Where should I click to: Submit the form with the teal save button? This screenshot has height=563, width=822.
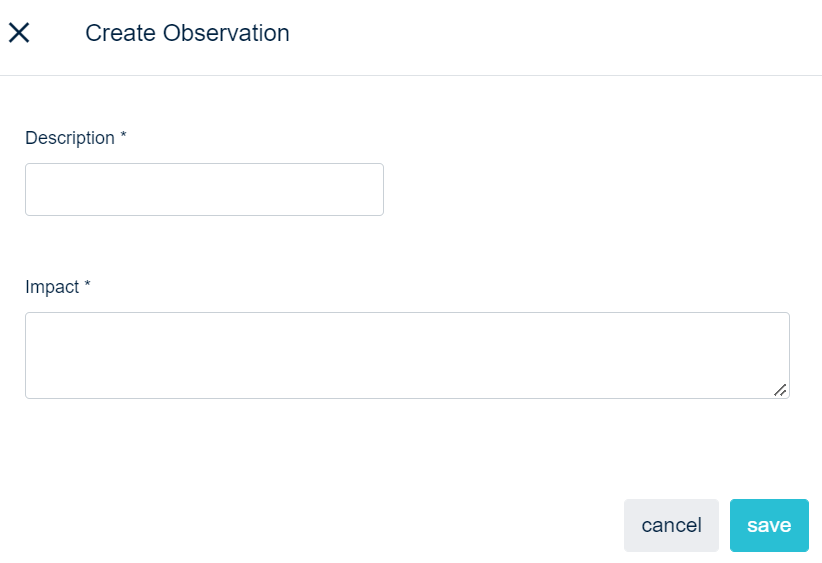tap(769, 525)
